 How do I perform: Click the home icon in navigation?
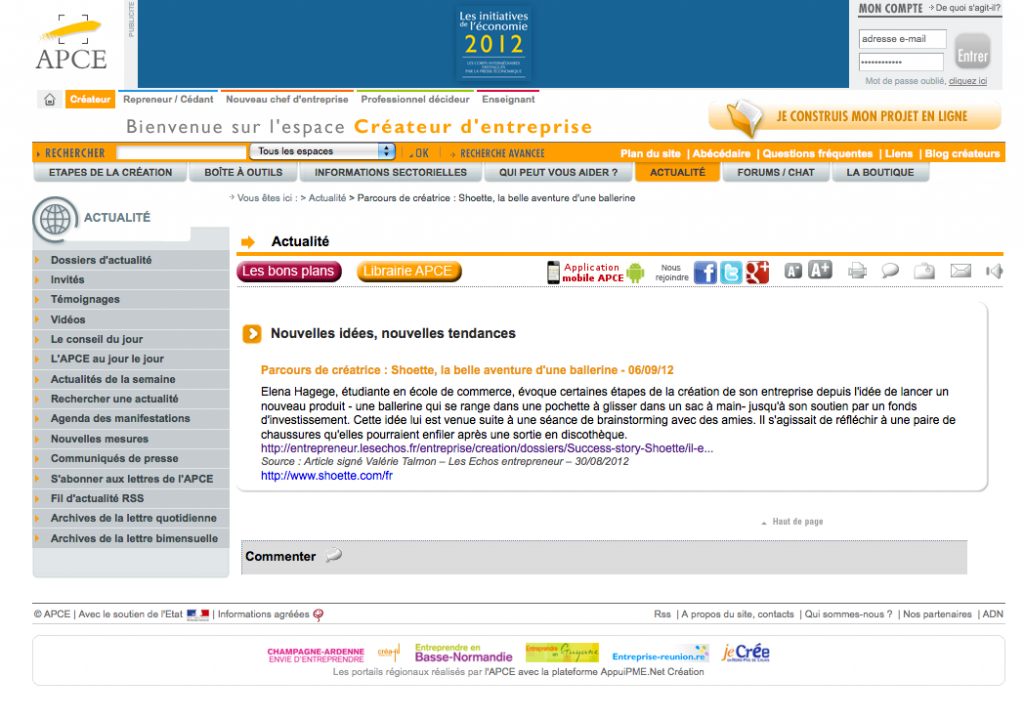pyautogui.click(x=49, y=99)
